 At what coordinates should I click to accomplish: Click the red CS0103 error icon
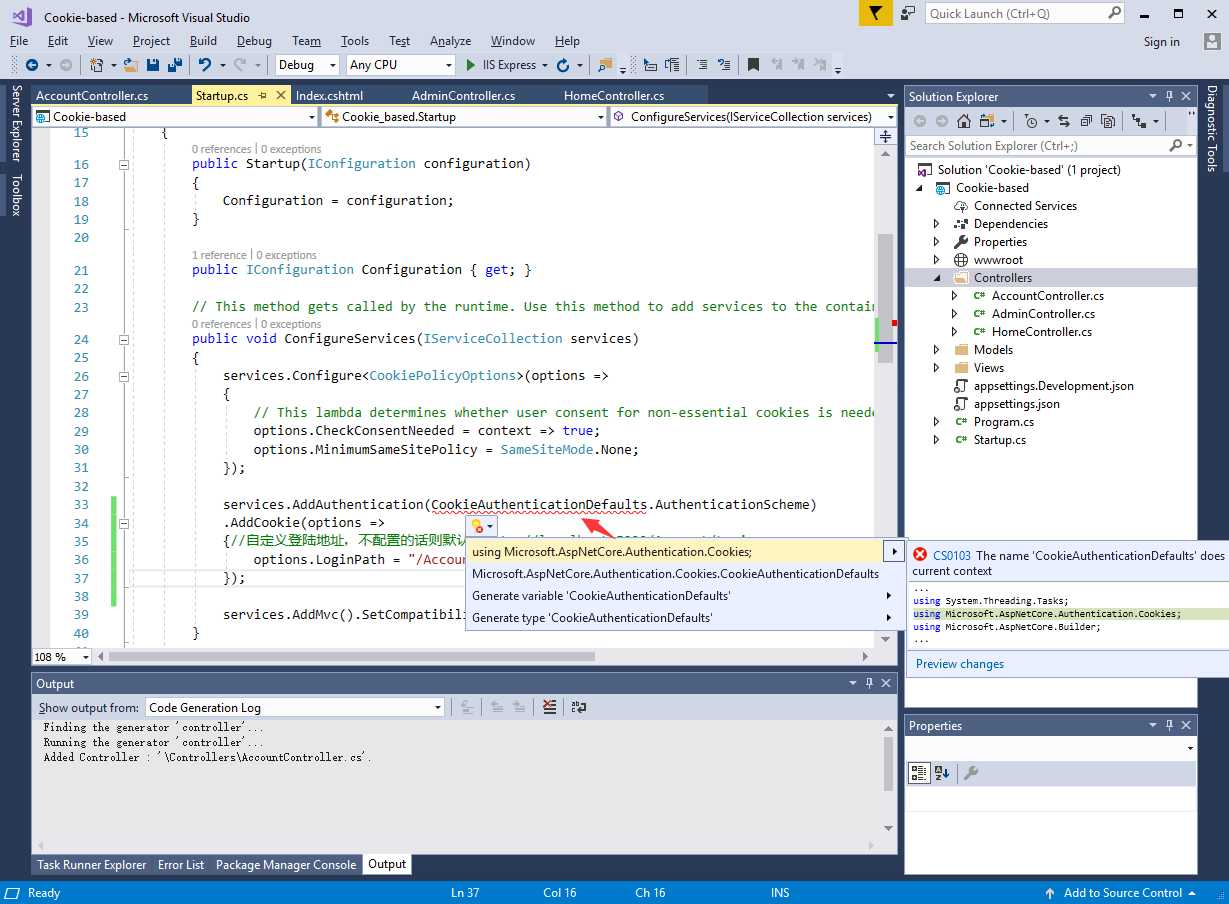tap(920, 554)
